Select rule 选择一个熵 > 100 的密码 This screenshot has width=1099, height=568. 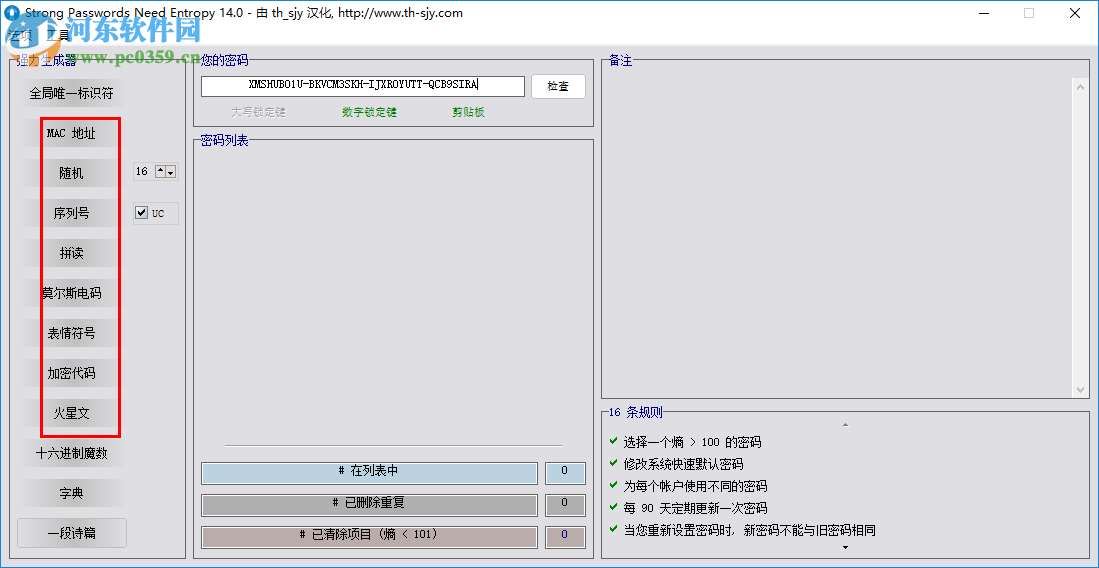(692, 442)
